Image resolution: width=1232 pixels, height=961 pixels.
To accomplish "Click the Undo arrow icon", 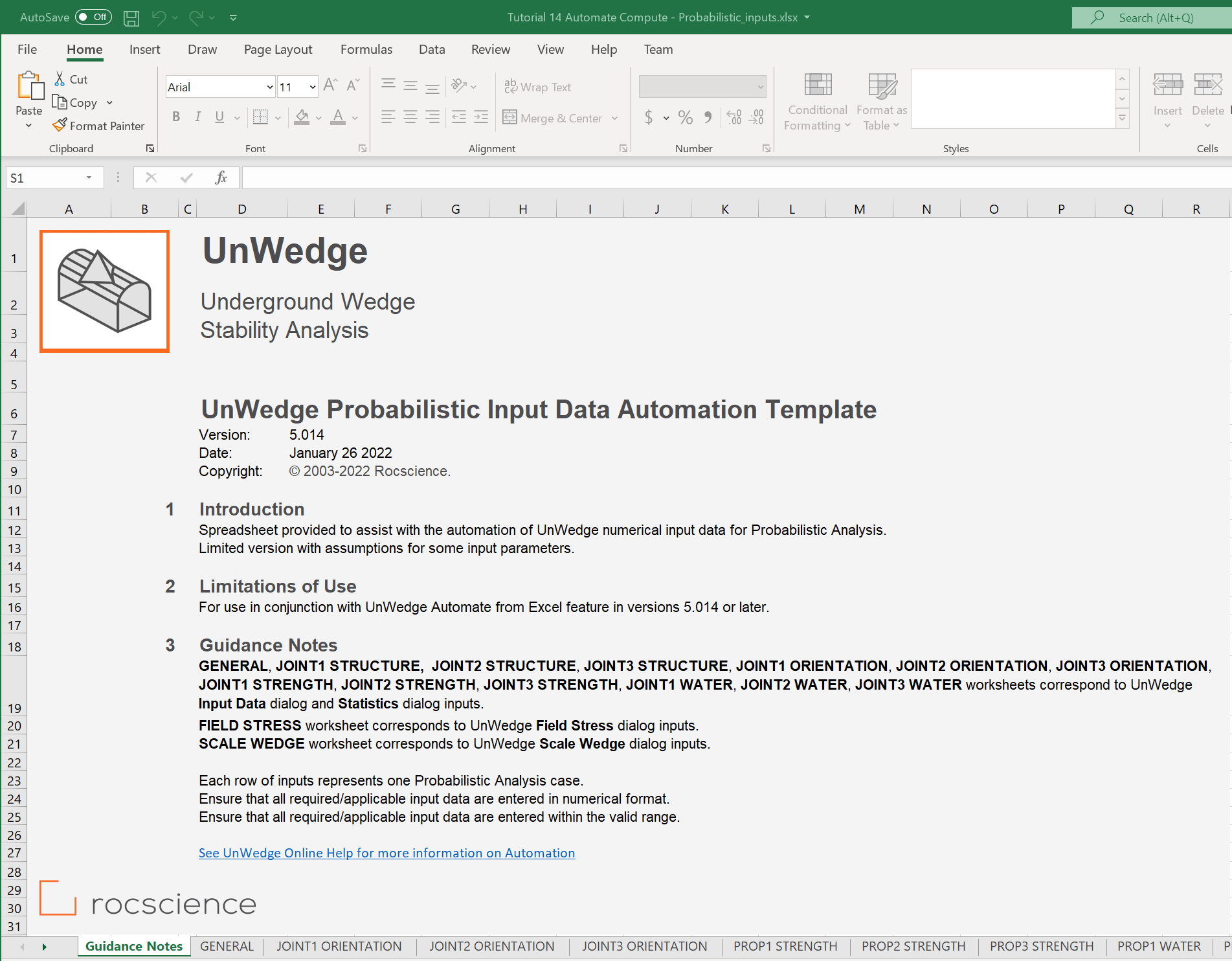I will click(159, 17).
